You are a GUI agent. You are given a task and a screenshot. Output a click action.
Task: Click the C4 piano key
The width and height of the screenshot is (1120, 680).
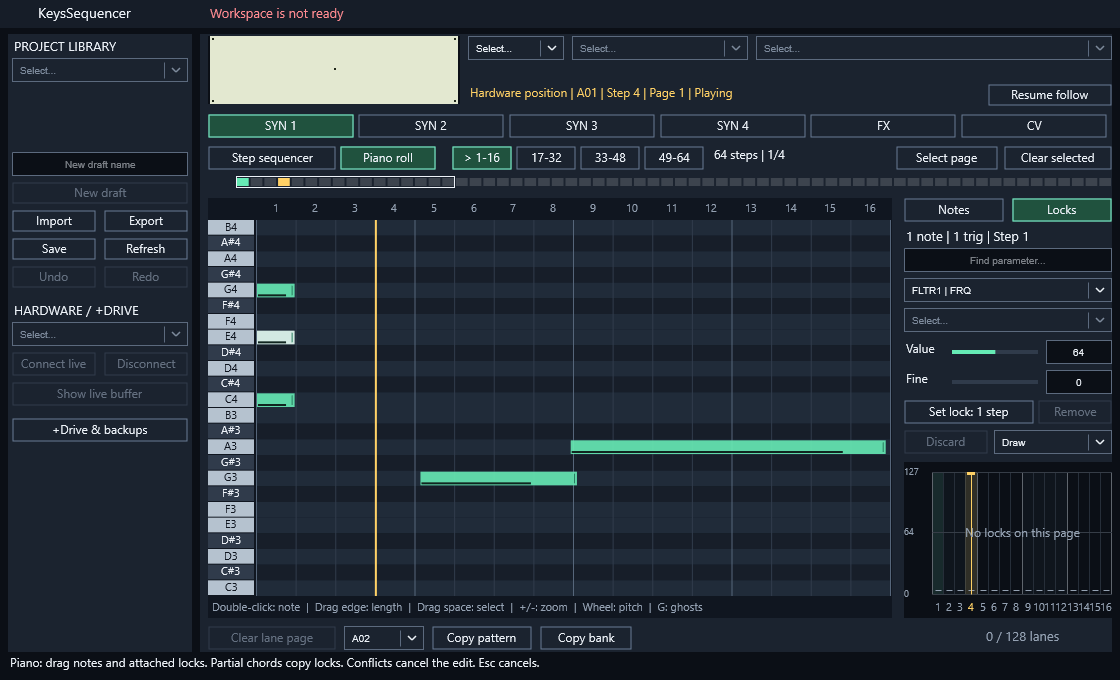(x=231, y=399)
